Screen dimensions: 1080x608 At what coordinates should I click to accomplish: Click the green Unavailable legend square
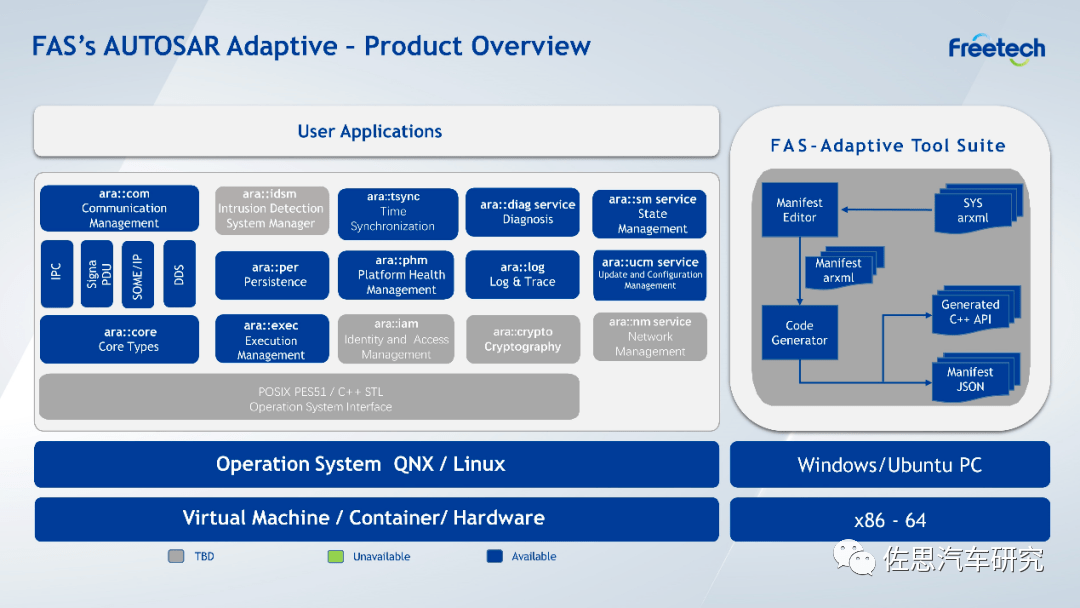[335, 556]
